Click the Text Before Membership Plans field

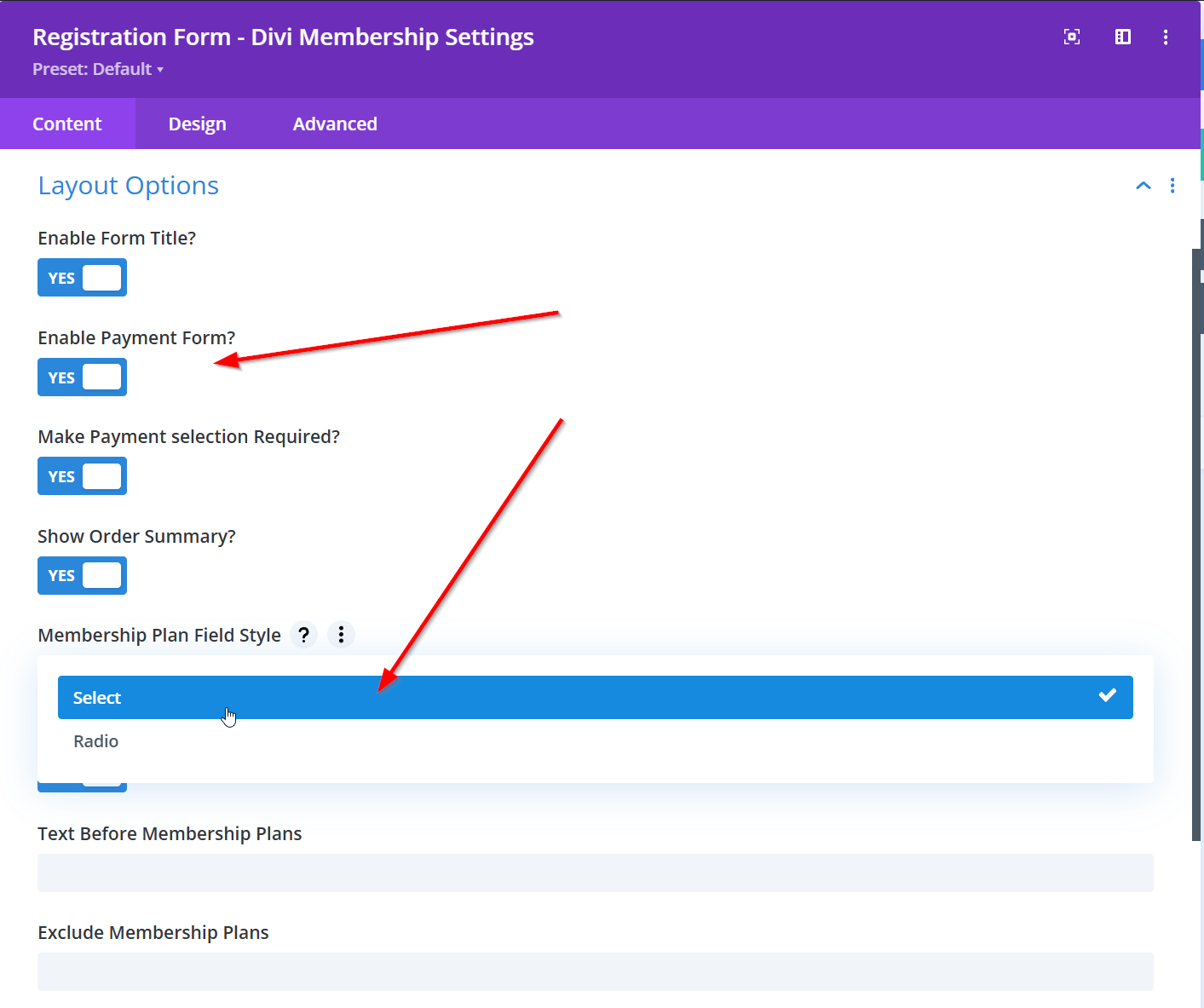point(595,873)
